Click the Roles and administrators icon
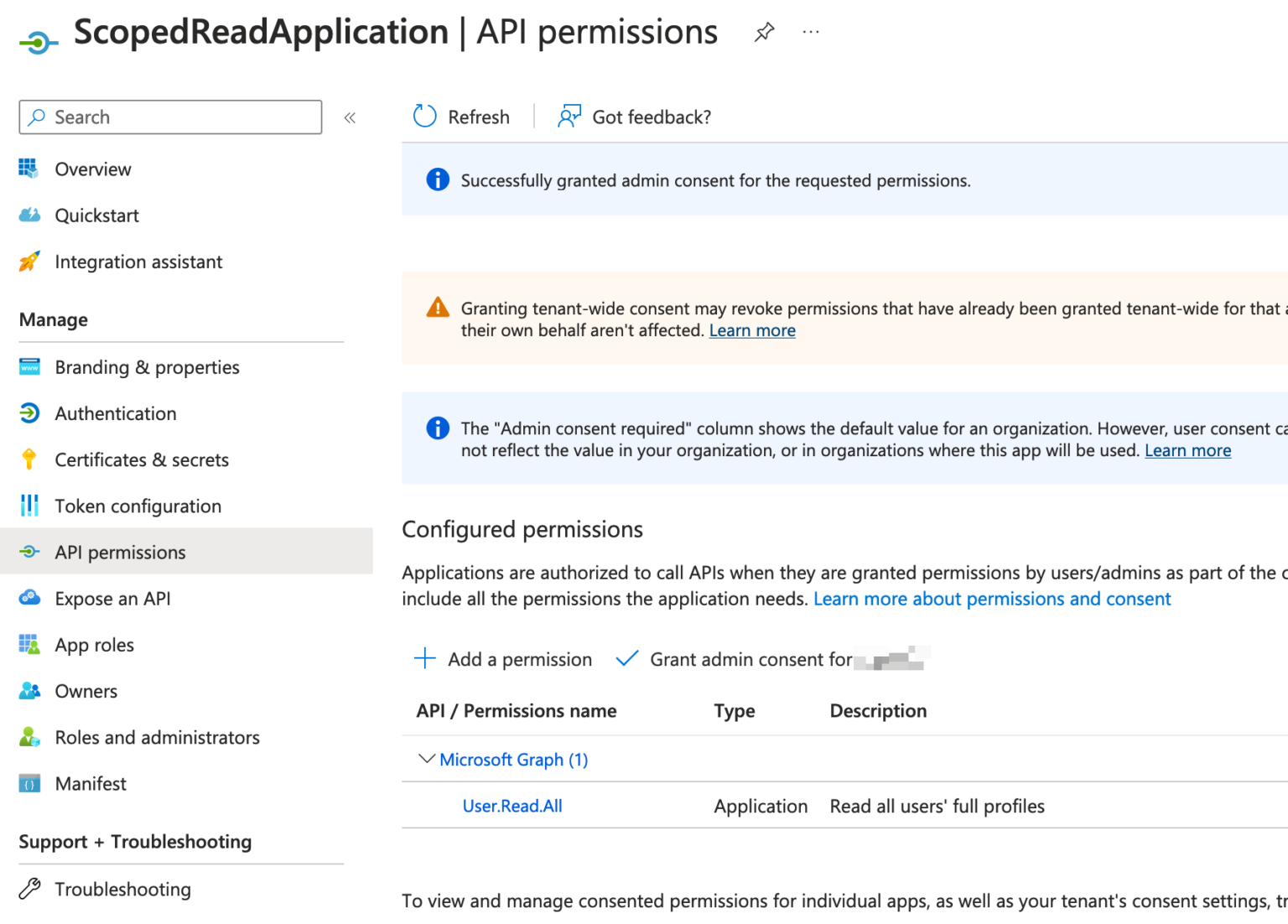The width and height of the screenshot is (1288, 924). (x=29, y=737)
